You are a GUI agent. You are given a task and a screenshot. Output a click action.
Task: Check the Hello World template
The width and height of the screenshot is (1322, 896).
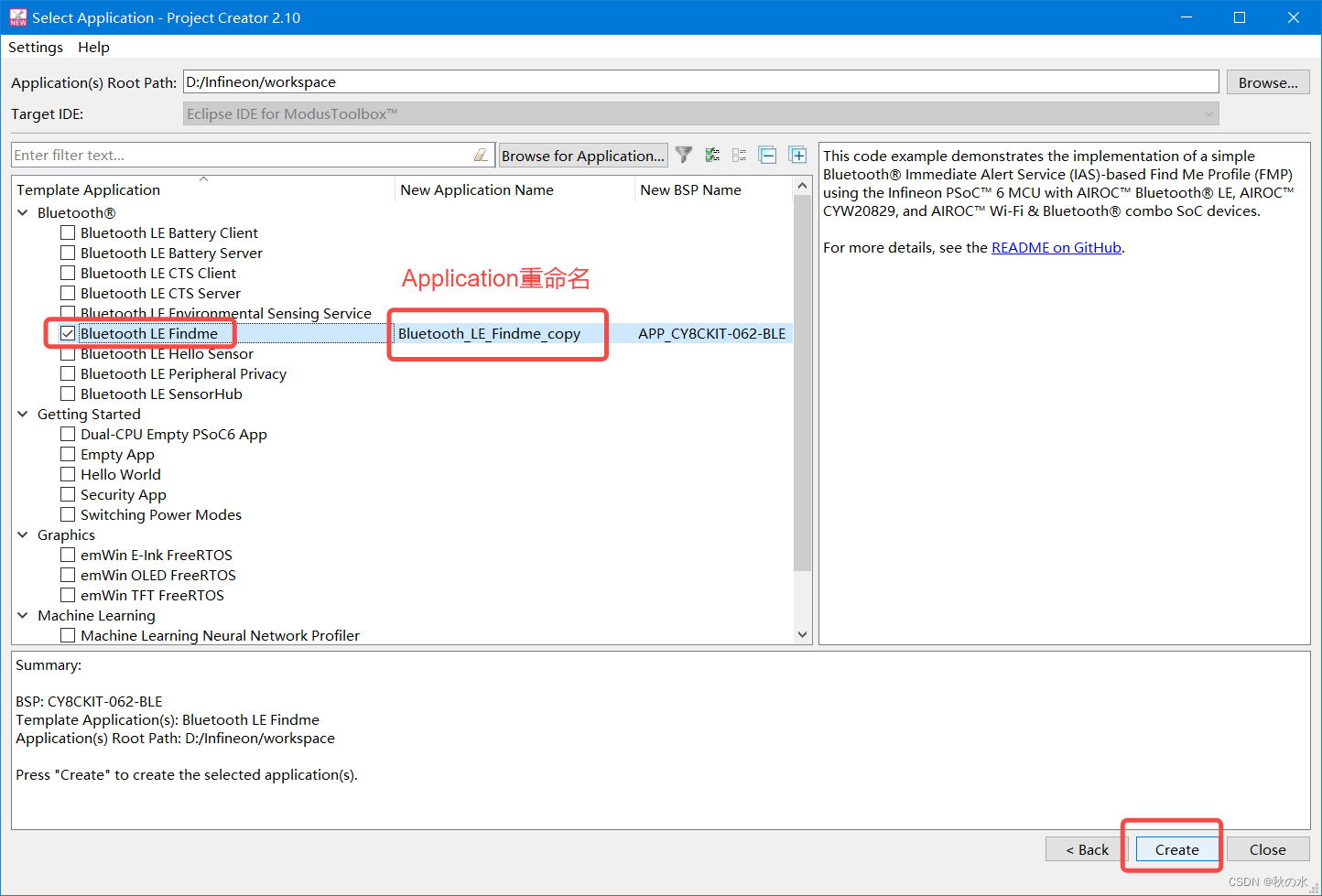(x=68, y=474)
